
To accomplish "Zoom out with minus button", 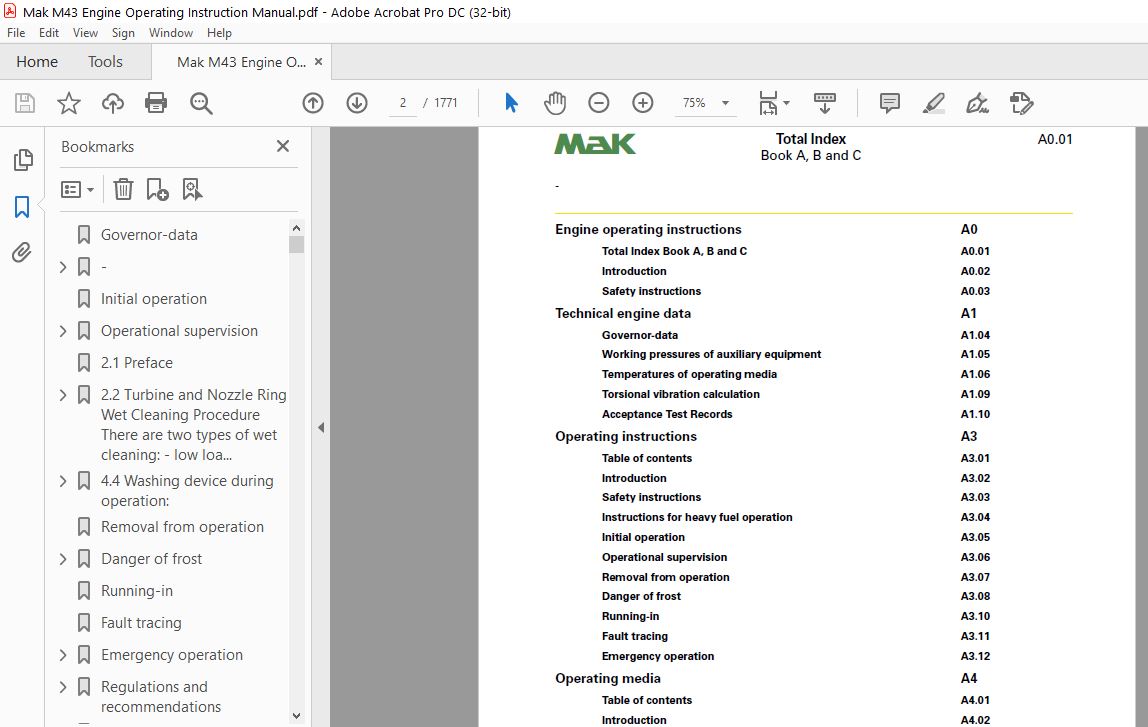I will pyautogui.click(x=599, y=103).
